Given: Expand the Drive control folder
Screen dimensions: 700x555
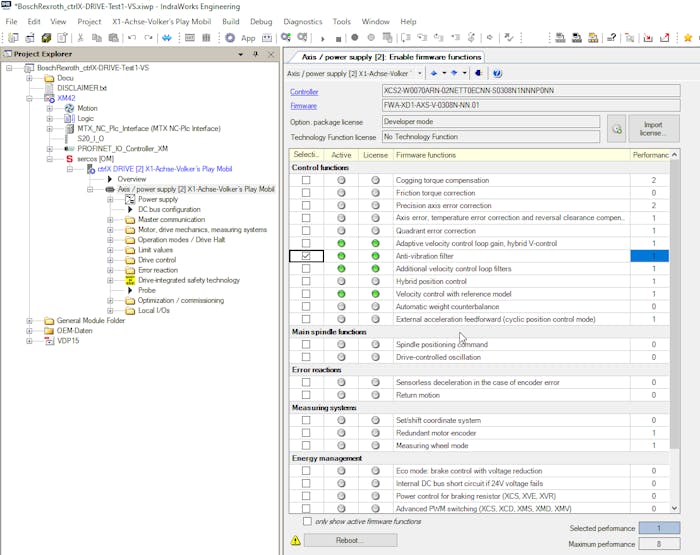Looking at the screenshot, I should [110, 260].
